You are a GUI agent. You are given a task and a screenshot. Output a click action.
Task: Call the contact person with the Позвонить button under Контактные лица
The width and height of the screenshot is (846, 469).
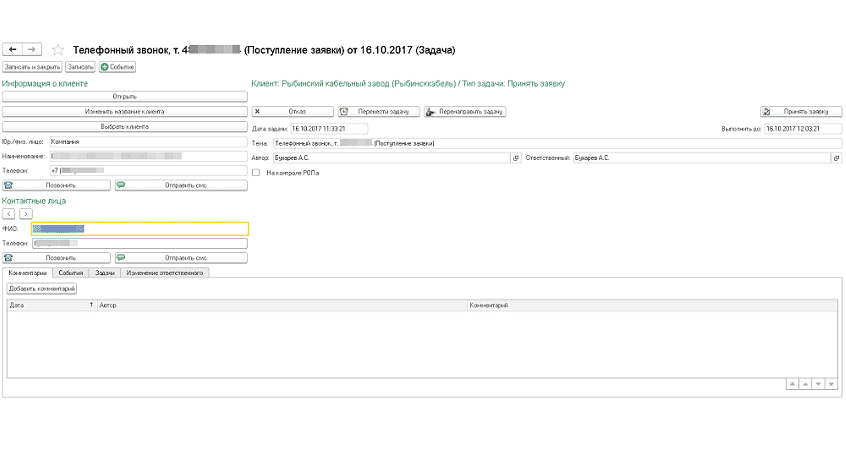57,258
